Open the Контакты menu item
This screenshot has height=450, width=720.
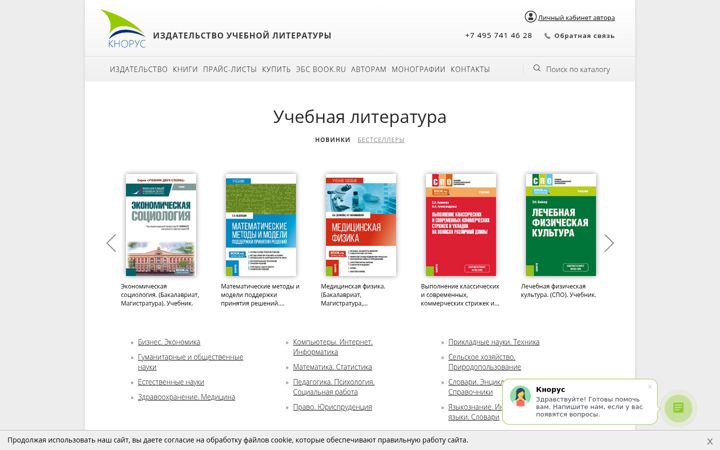[470, 69]
